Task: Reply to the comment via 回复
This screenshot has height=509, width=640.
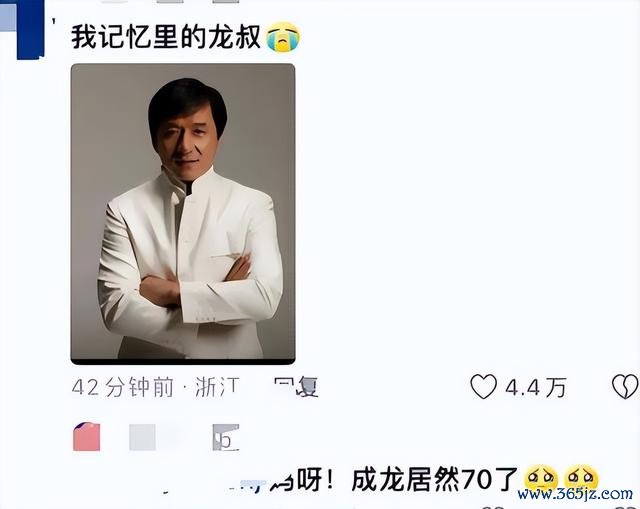Action: [x=296, y=387]
